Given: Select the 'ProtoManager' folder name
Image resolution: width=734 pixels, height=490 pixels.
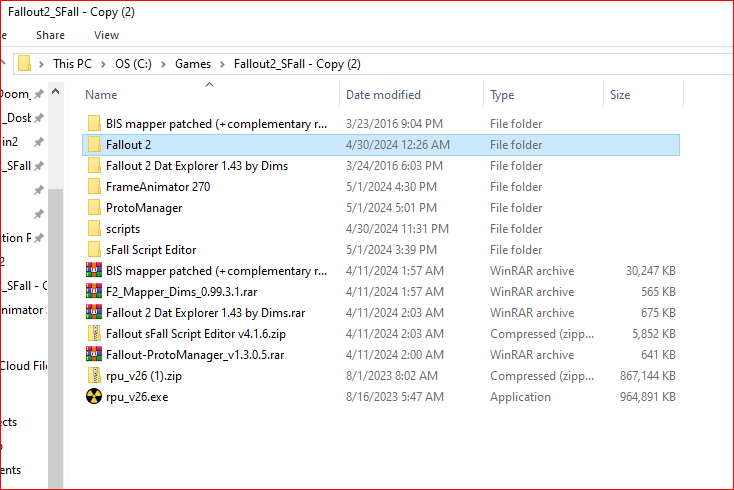Looking at the screenshot, I should point(144,208).
